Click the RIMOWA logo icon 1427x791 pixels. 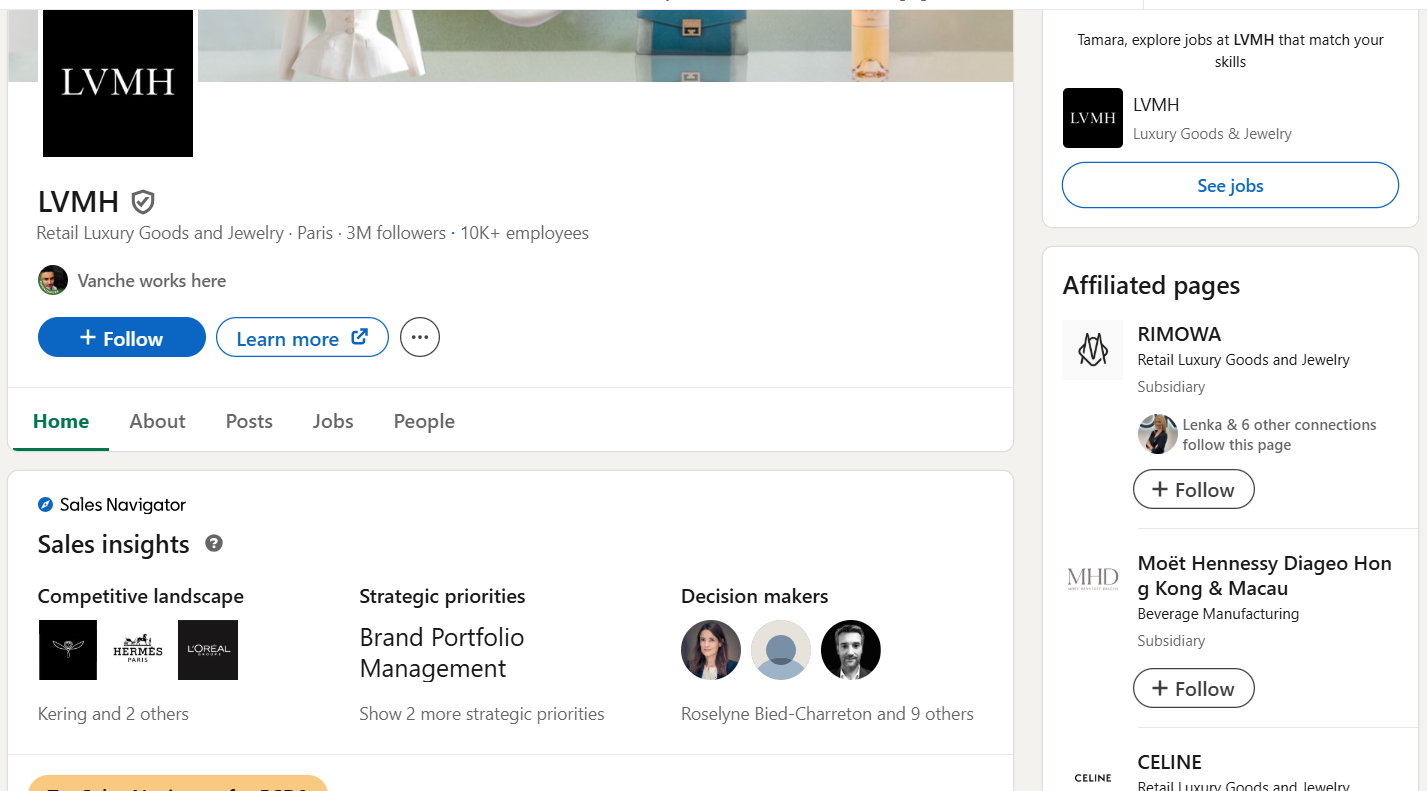click(x=1093, y=350)
